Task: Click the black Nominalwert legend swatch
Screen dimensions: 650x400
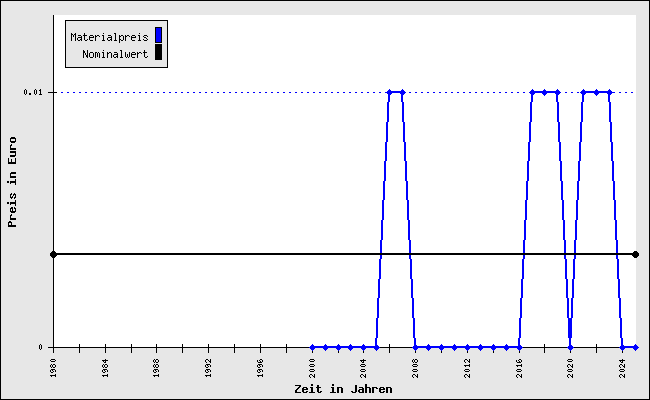Action: (158, 52)
